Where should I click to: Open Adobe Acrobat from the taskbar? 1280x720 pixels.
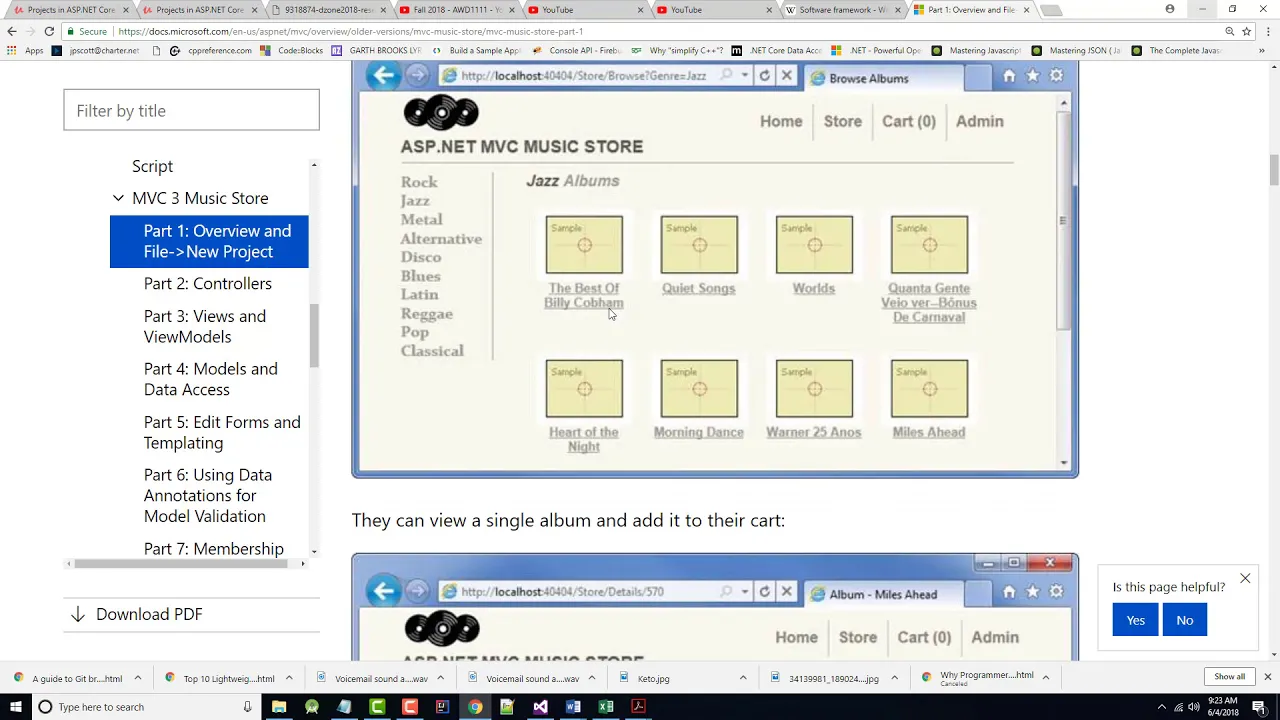[x=638, y=707]
